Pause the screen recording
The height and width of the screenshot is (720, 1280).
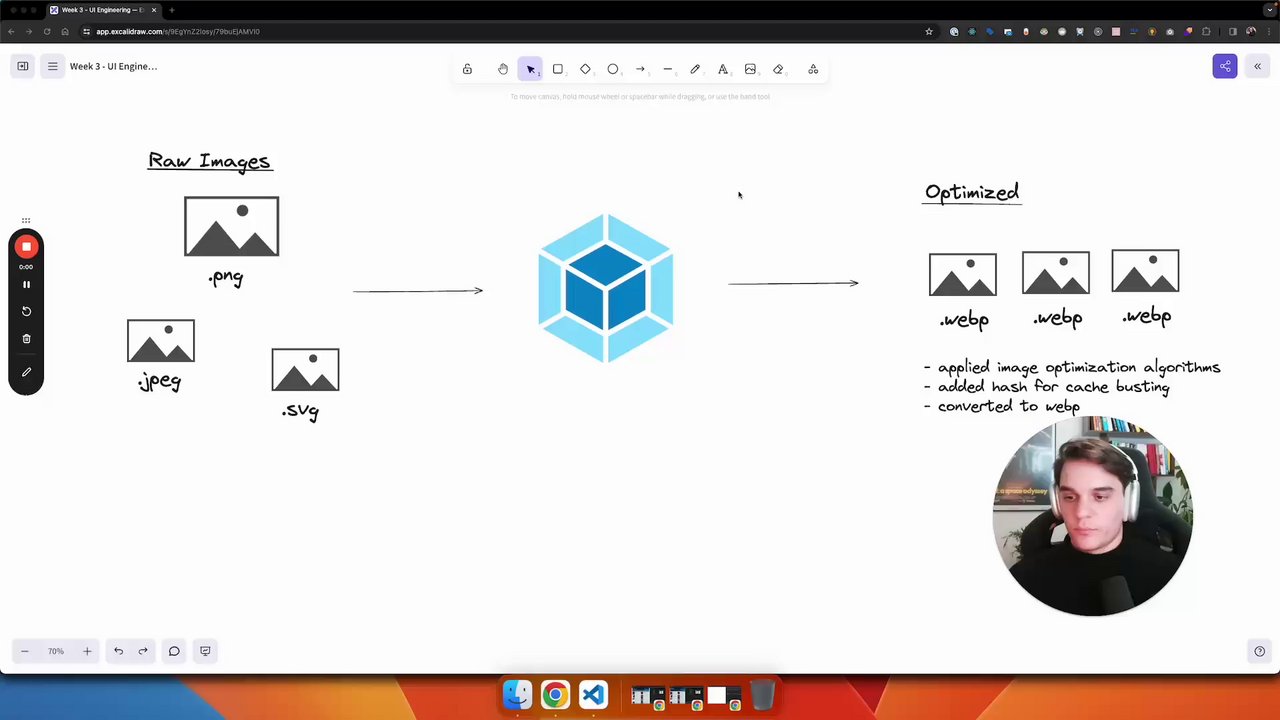coord(27,284)
